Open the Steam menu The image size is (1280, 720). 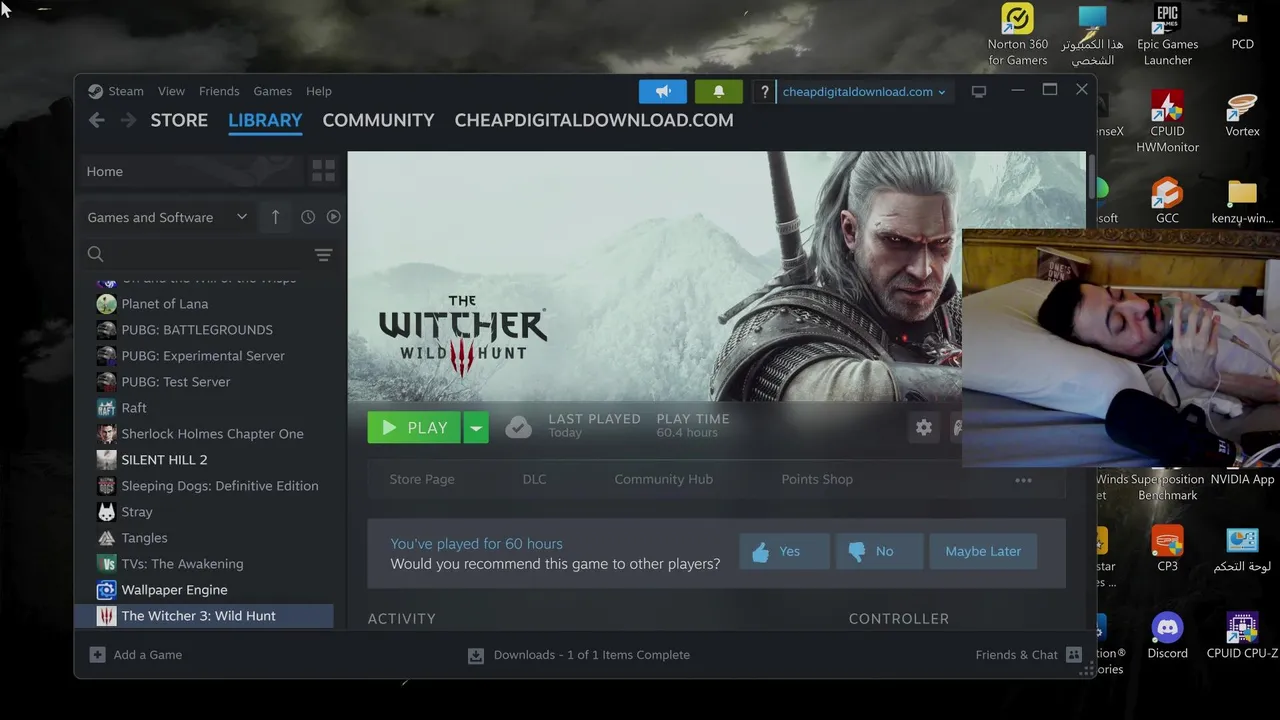click(x=126, y=91)
